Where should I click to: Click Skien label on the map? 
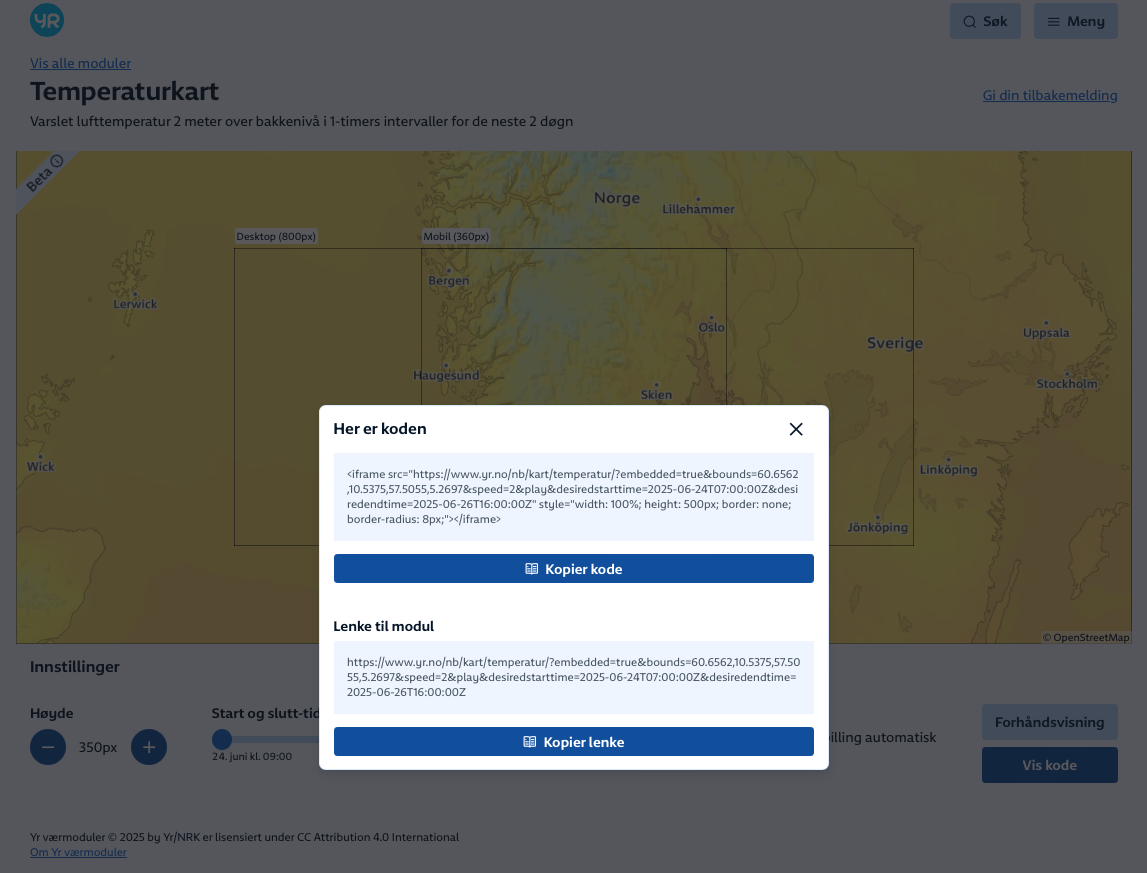[656, 394]
